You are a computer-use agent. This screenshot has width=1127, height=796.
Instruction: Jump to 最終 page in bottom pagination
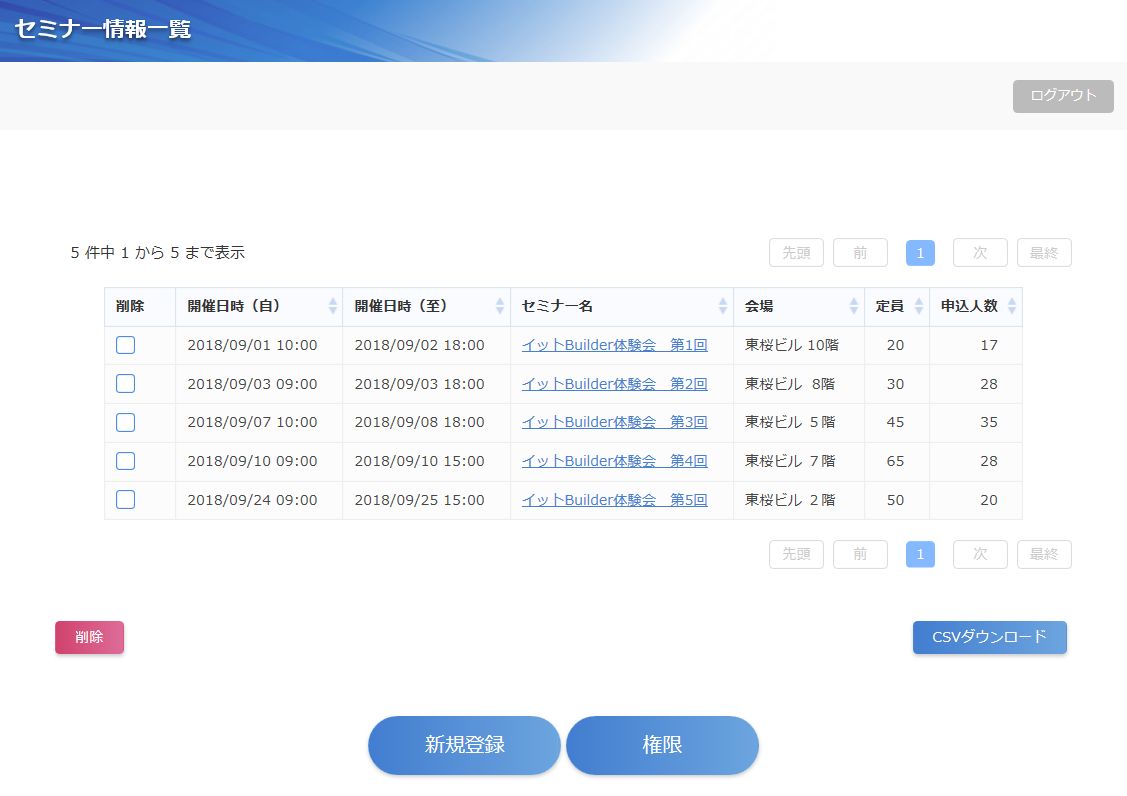click(x=1043, y=554)
